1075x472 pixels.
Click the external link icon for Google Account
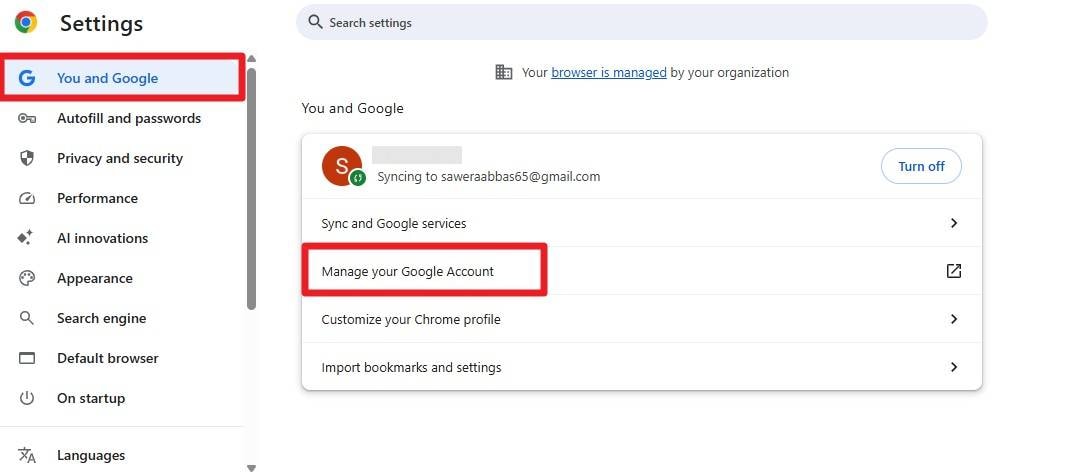point(954,271)
